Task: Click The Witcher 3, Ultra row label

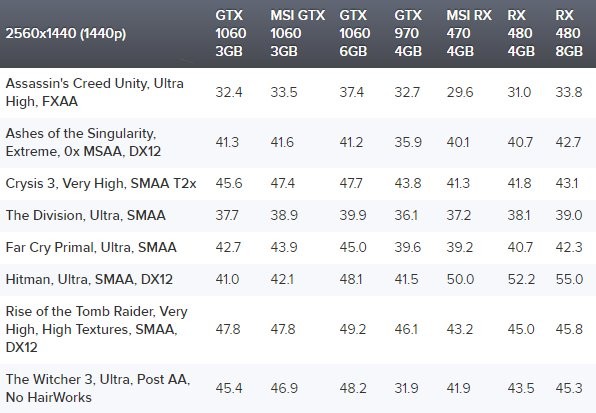Action: pyautogui.click(x=98, y=388)
